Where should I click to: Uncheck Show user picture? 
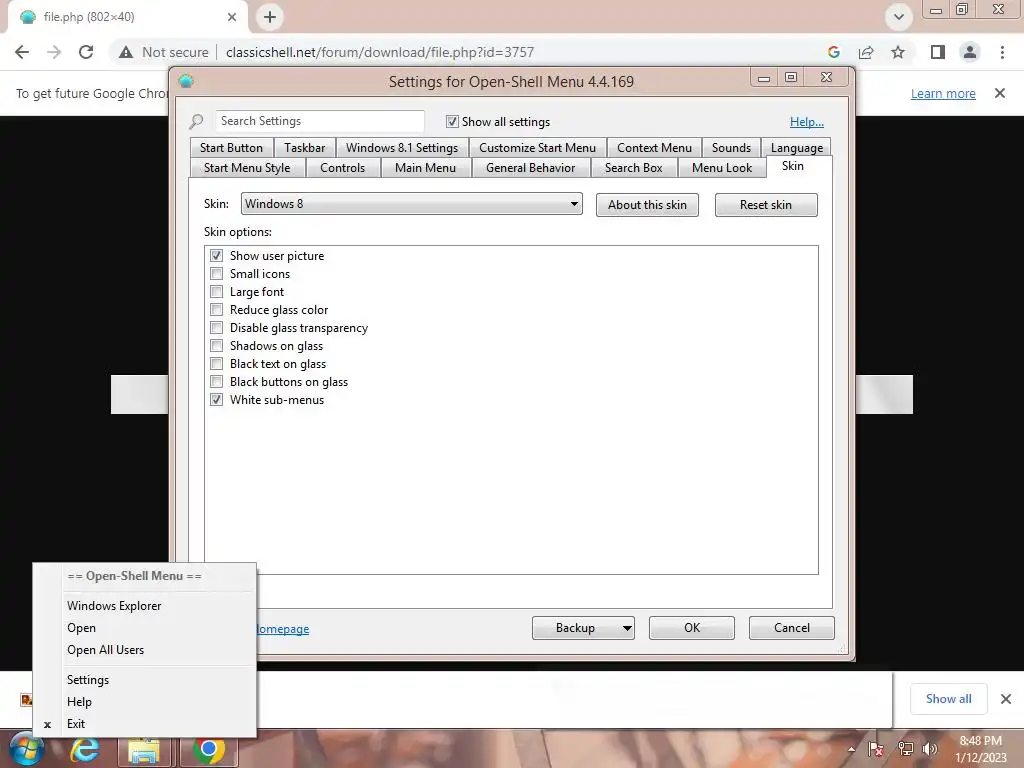[216, 255]
